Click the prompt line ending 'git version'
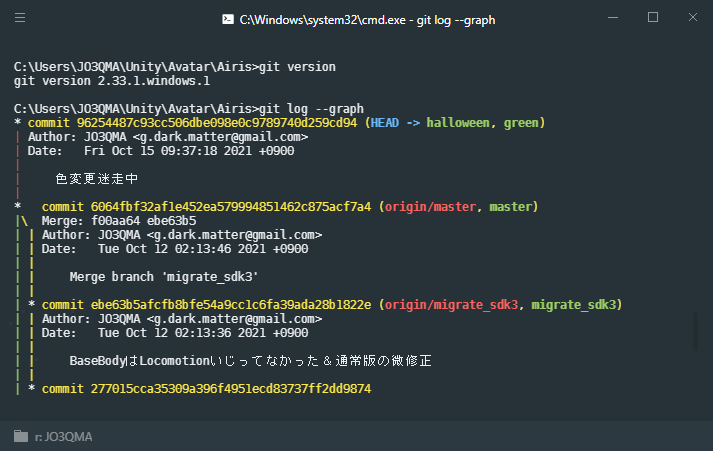 [x=175, y=67]
